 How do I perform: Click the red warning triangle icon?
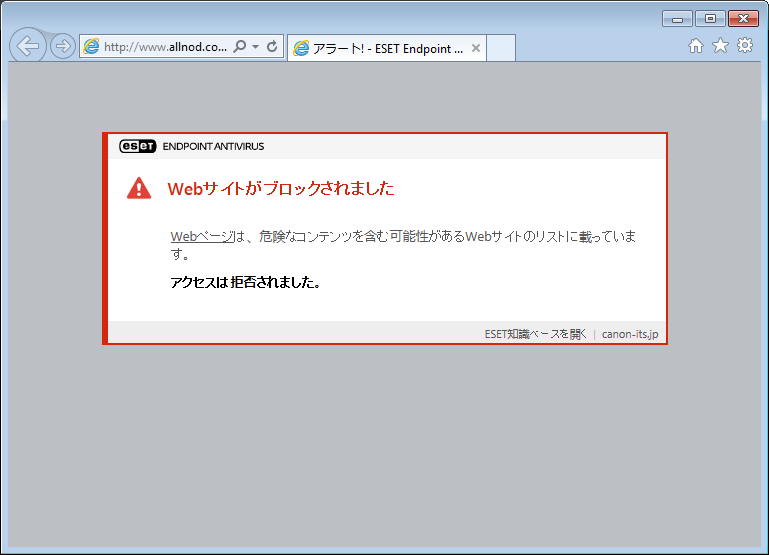point(139,188)
